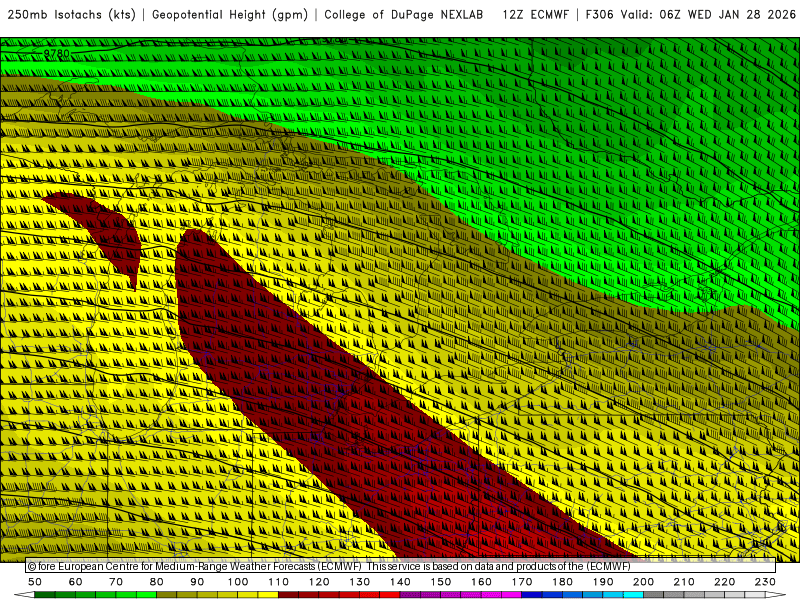Pick the gray swatch just right of 200

[654, 594]
